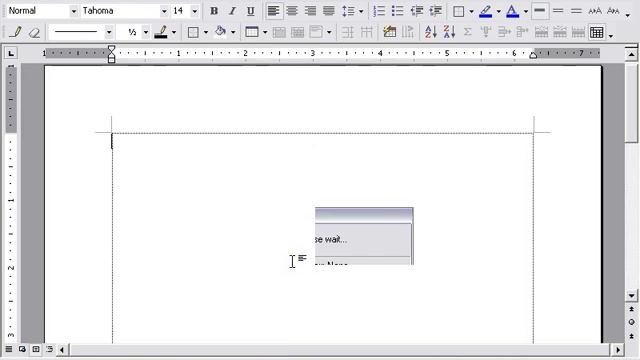640x360 pixels.
Task: Switch to Normal view button
Action: click(9, 349)
